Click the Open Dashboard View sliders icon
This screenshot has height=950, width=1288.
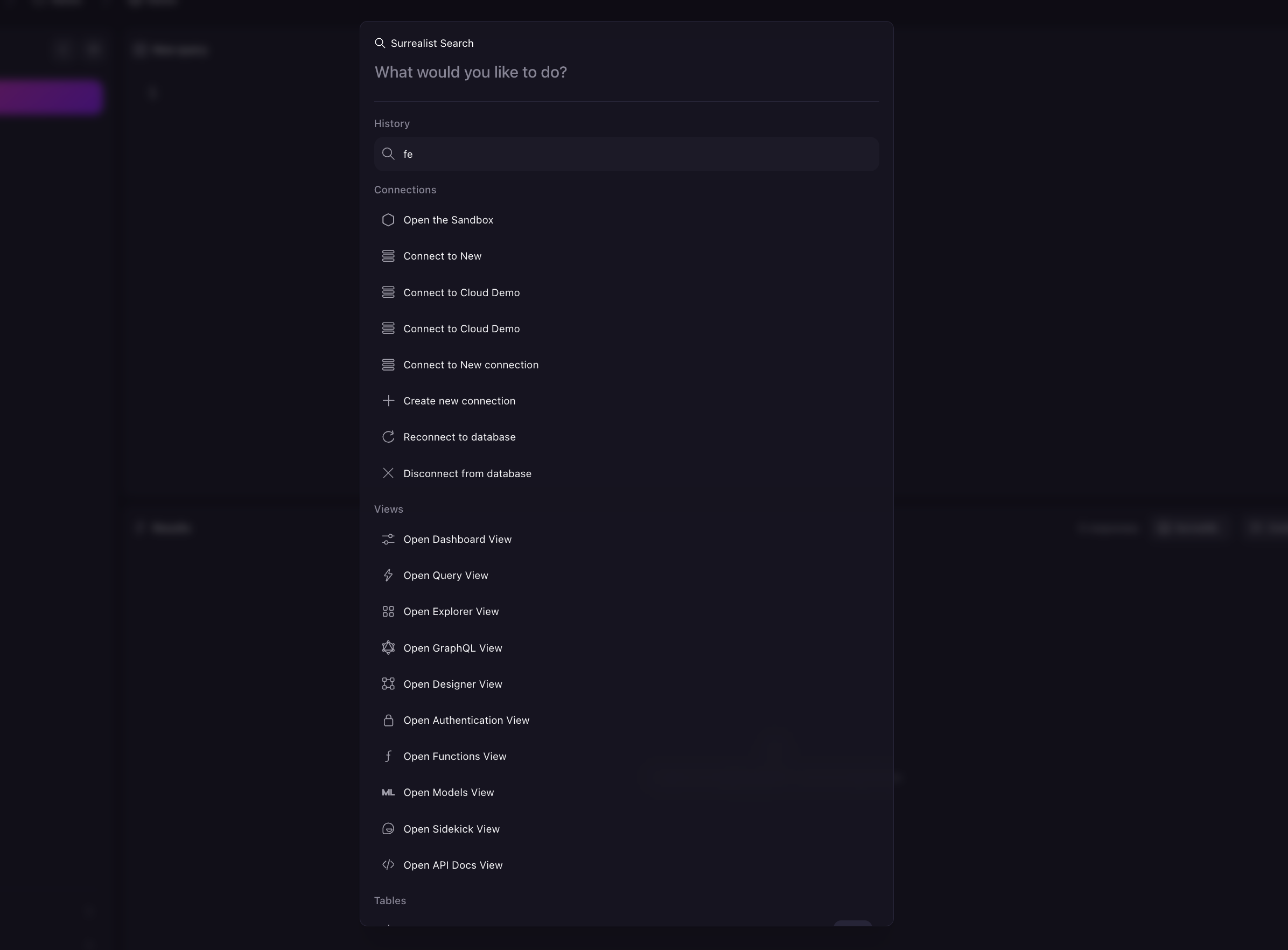[x=388, y=539]
